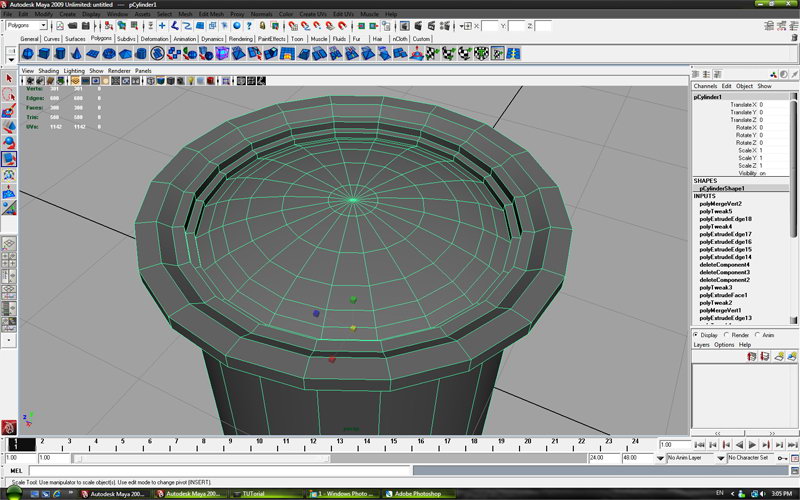Screen dimensions: 800x500
Task: Open the No Anim Layer dropdown
Action: coord(692,458)
